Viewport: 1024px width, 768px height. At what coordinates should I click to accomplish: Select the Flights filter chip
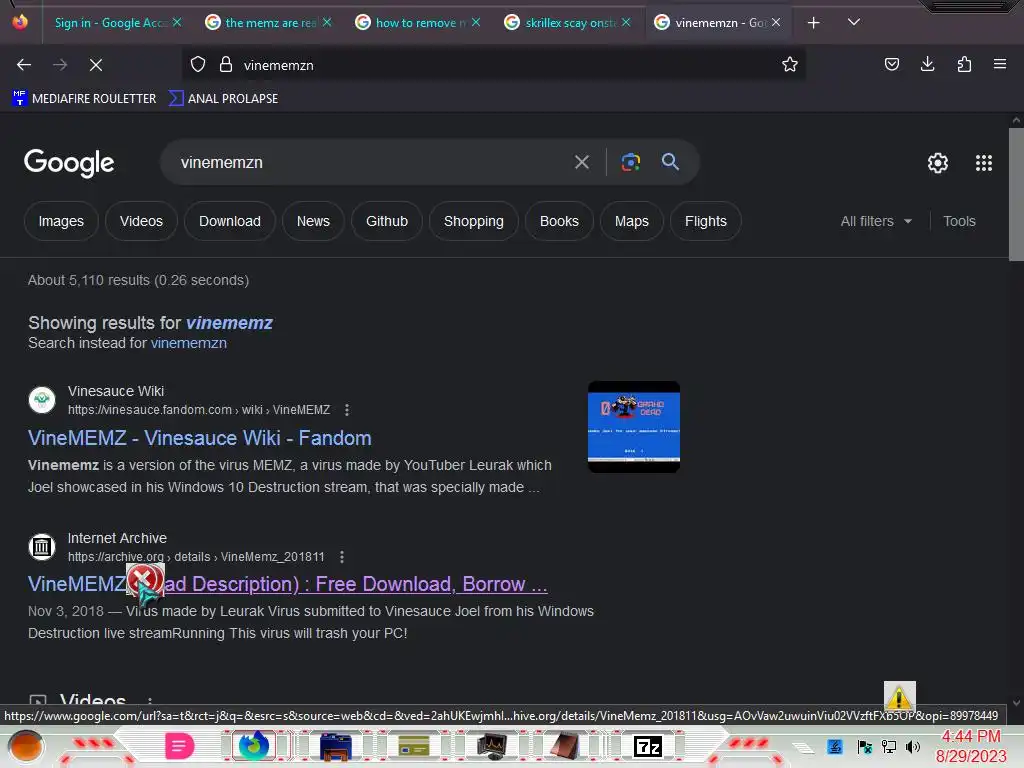(x=706, y=221)
